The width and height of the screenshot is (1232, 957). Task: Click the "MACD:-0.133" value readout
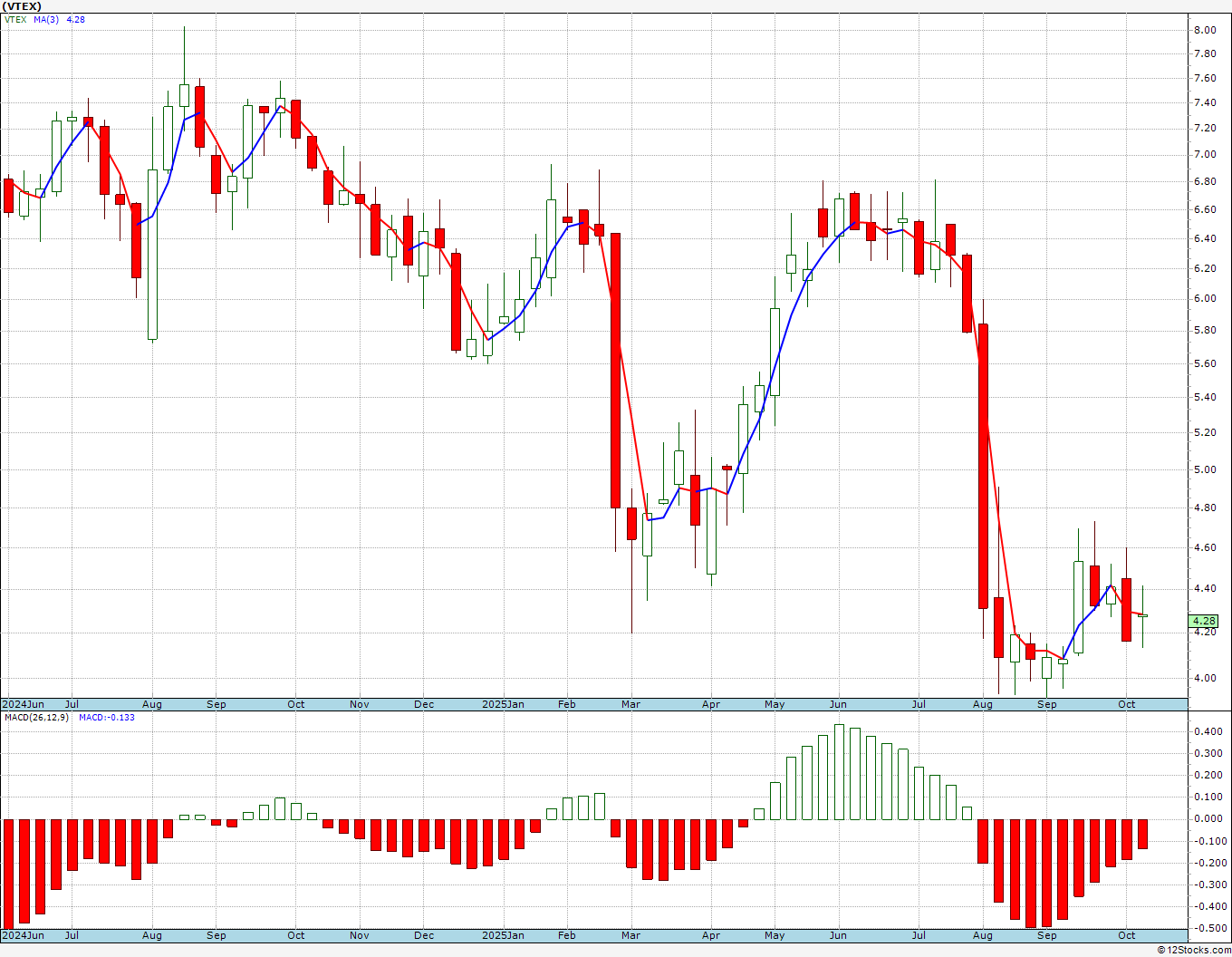coord(107,718)
